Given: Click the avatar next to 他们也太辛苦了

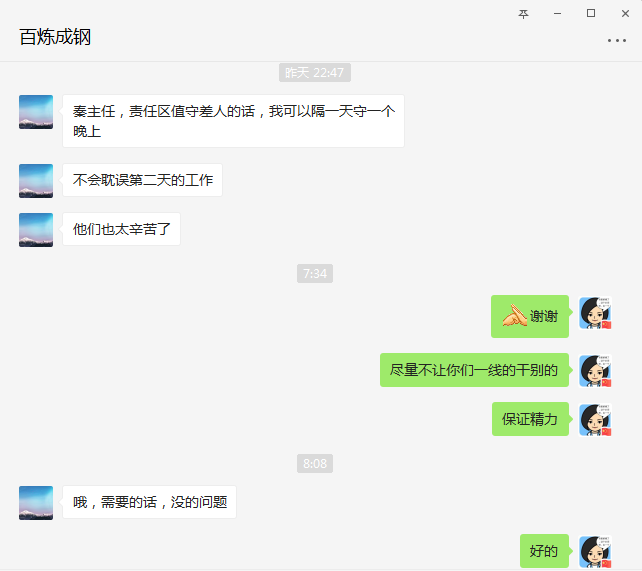Looking at the screenshot, I should pyautogui.click(x=36, y=230).
